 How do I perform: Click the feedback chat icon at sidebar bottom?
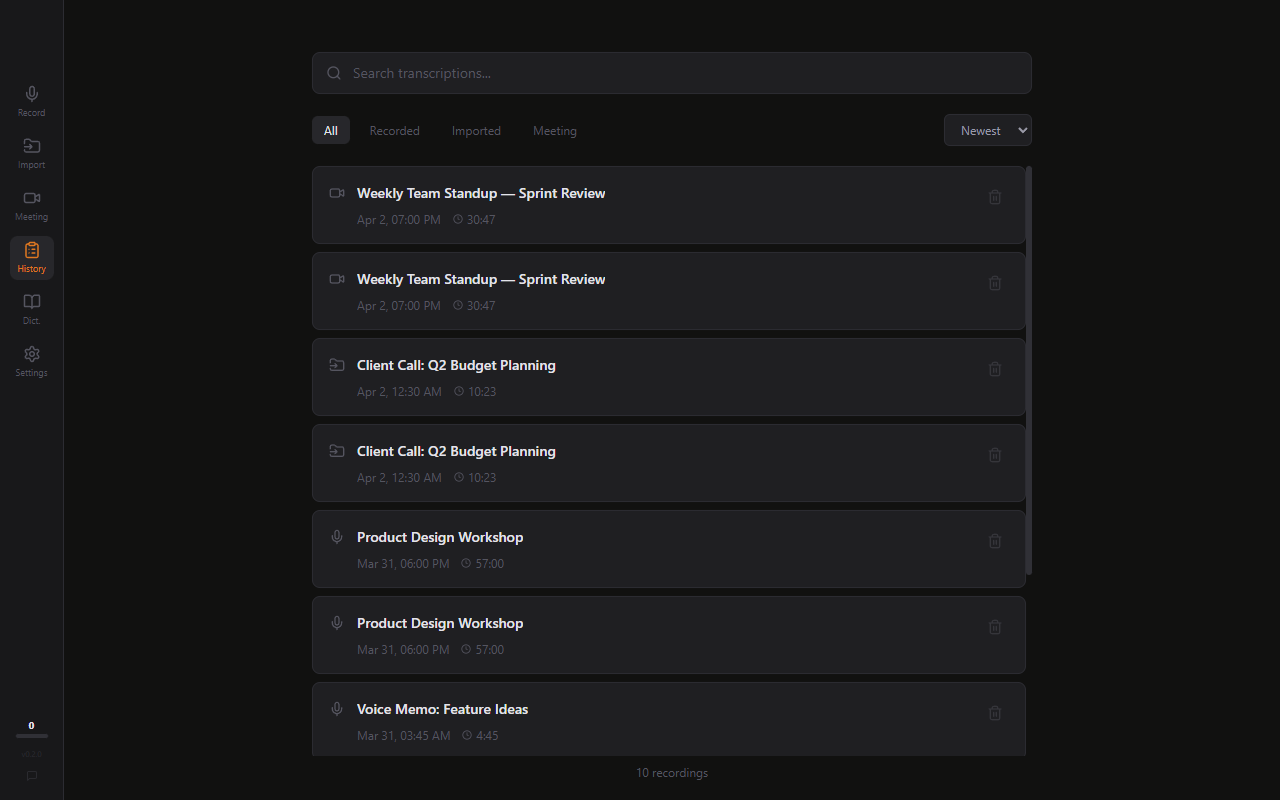coord(32,776)
